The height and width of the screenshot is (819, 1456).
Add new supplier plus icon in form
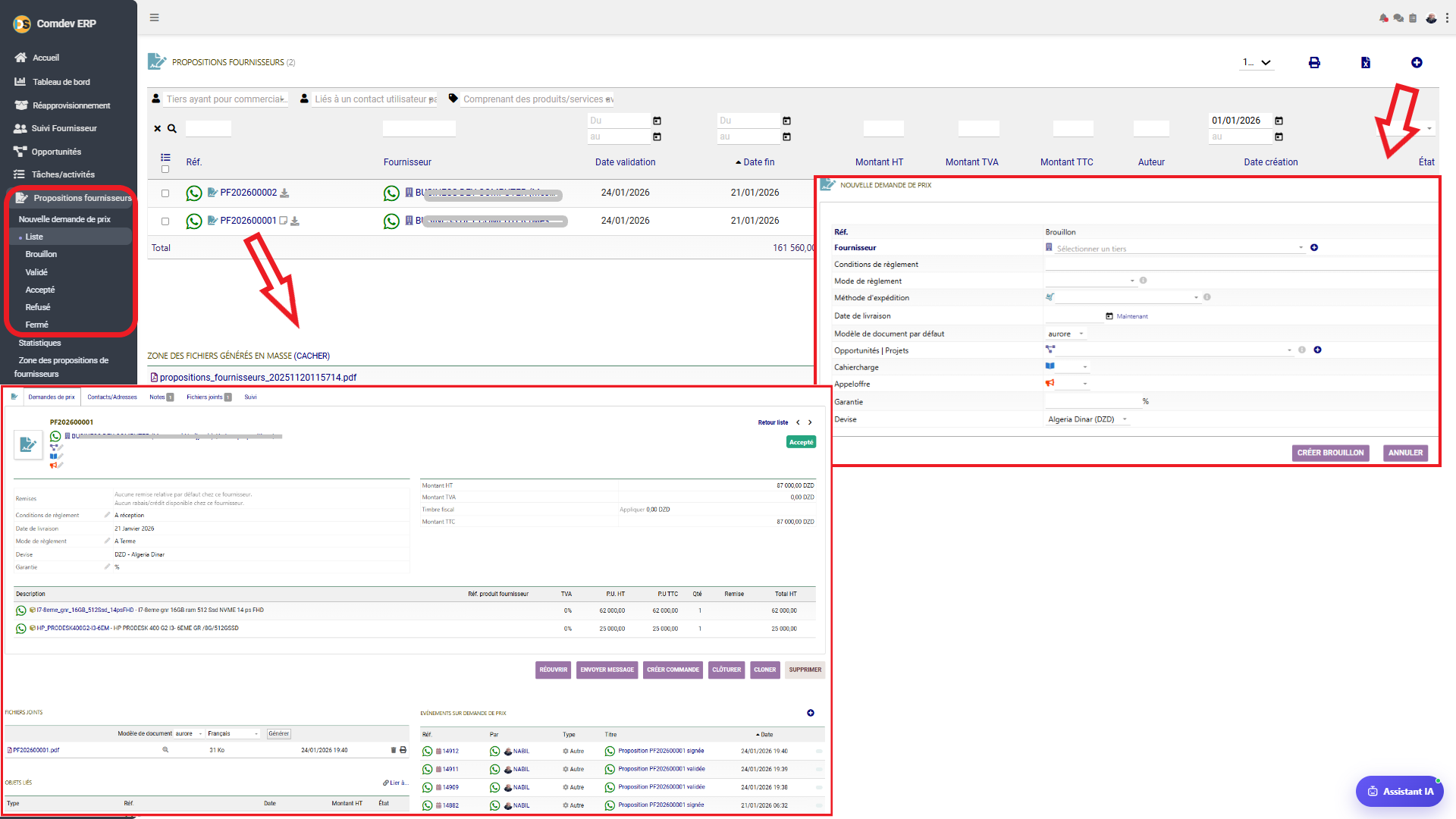[x=1314, y=248]
